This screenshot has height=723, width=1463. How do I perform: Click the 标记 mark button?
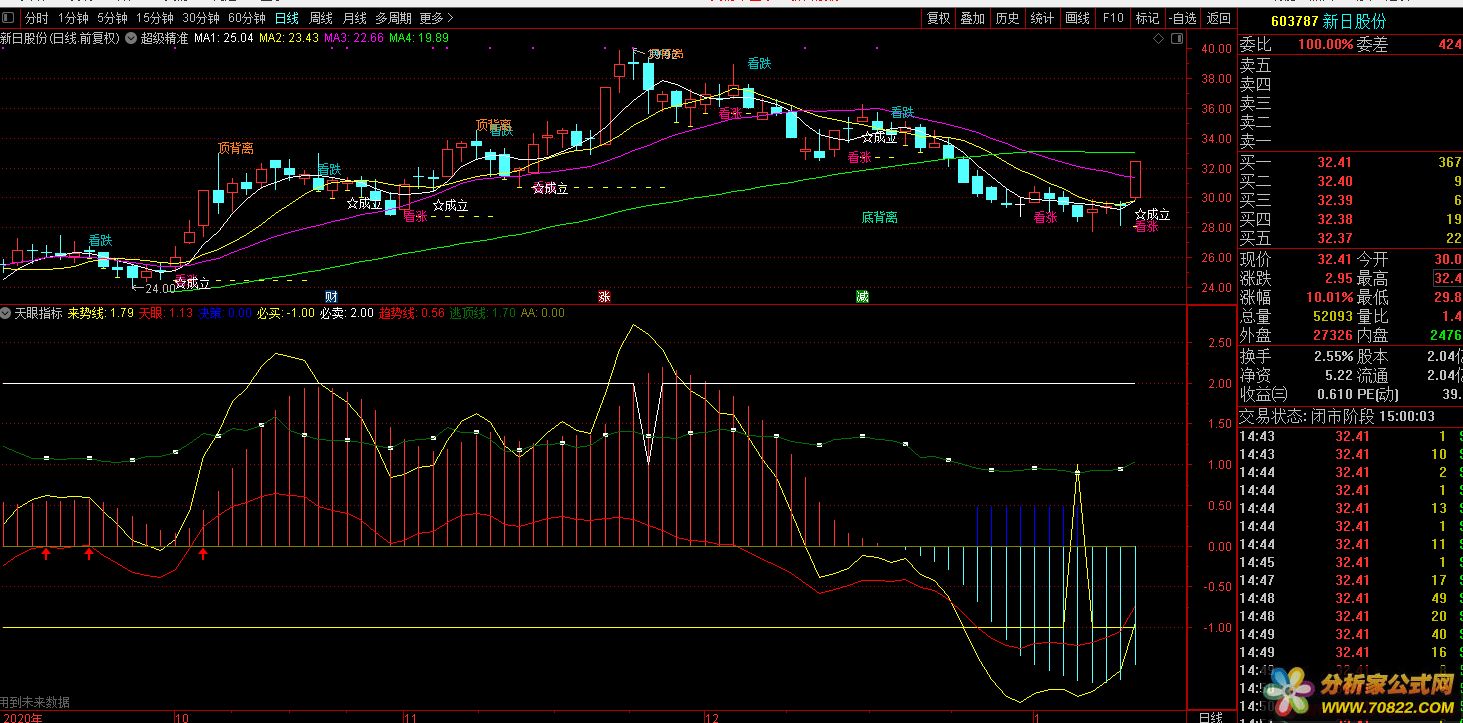pos(1147,17)
